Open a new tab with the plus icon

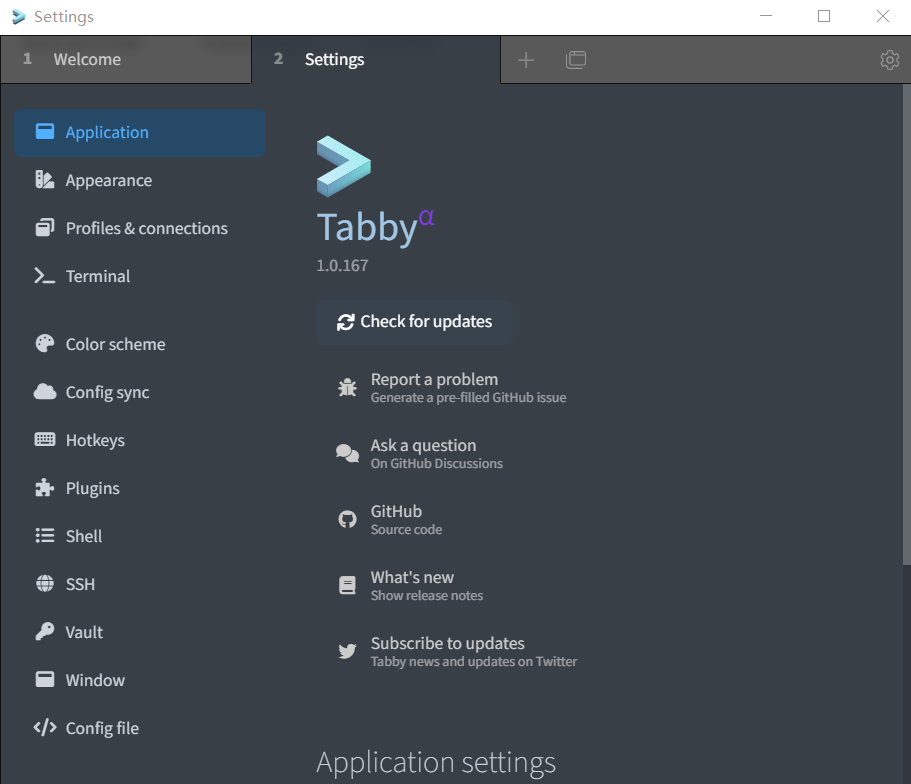click(x=526, y=60)
